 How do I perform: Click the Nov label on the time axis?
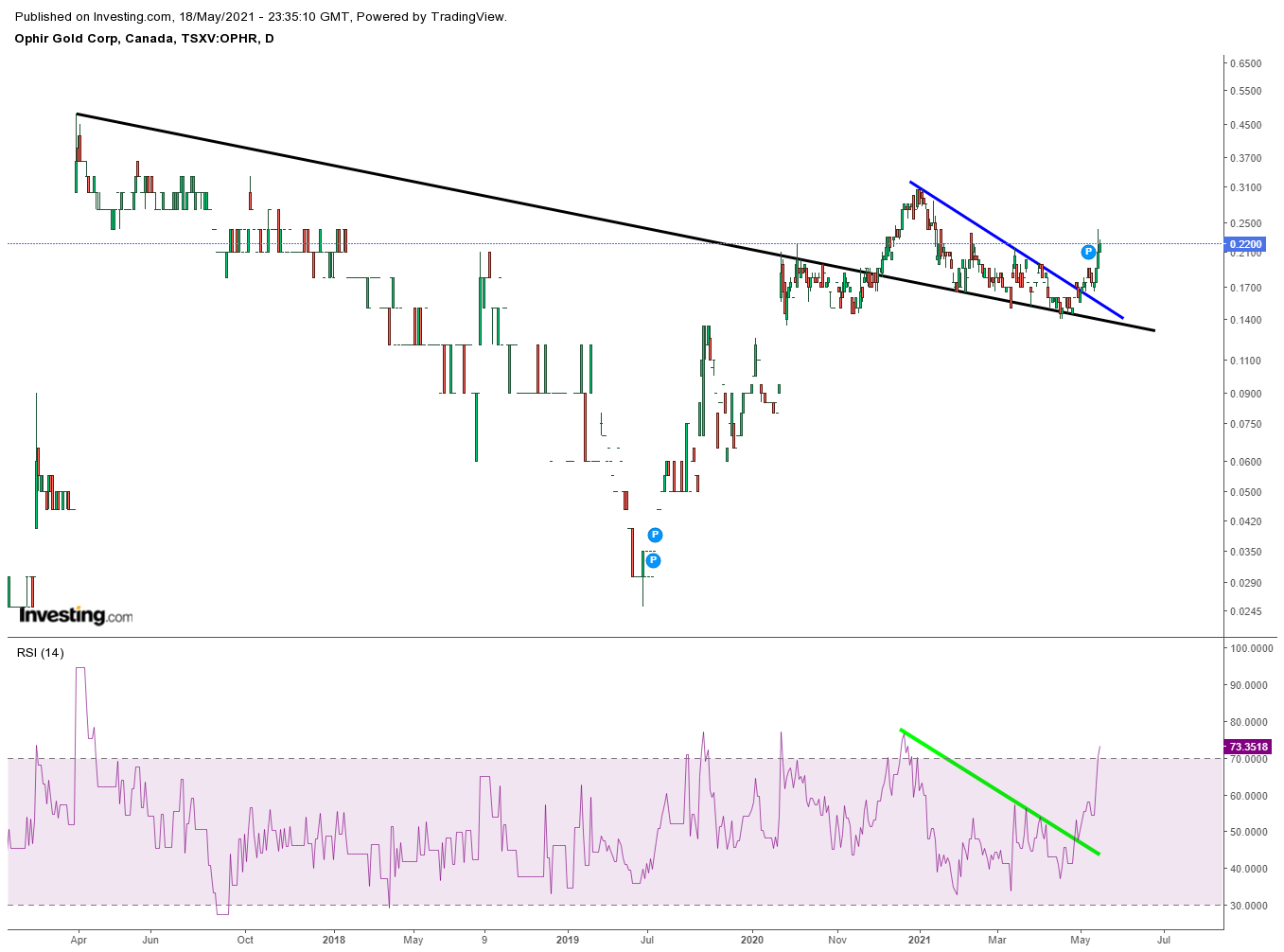[836, 940]
